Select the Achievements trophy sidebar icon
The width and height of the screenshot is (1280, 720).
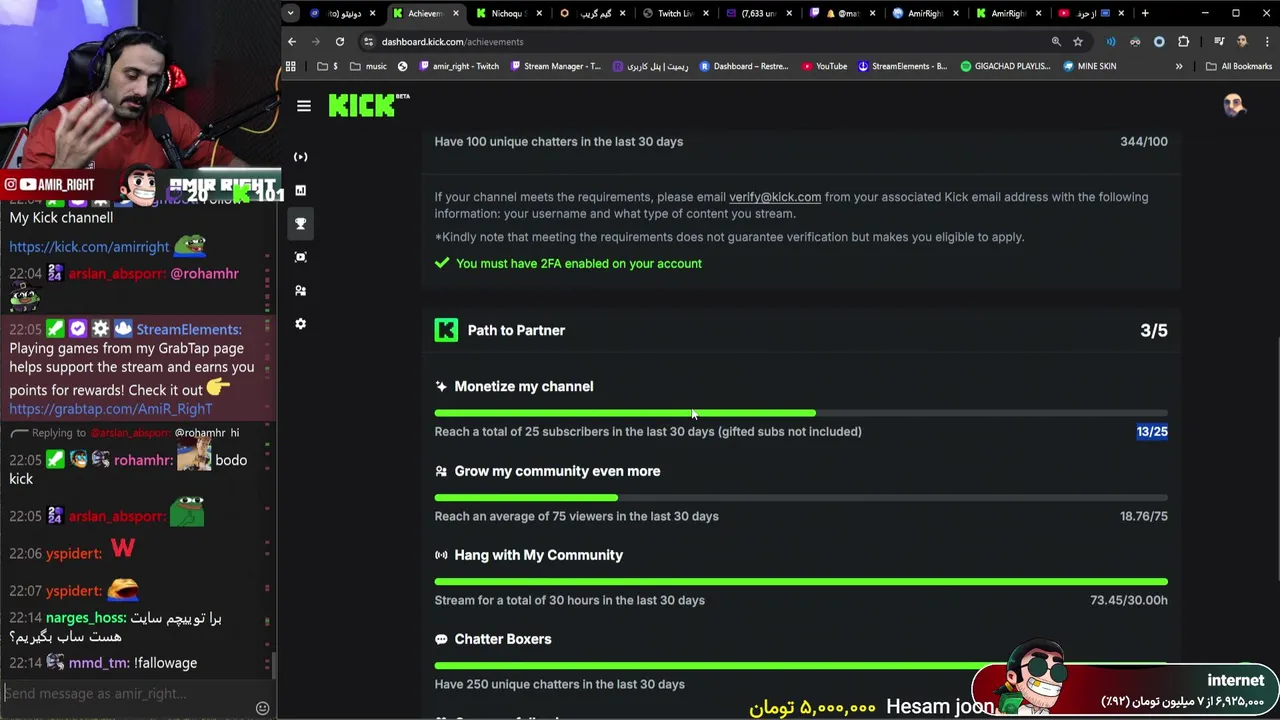[x=300, y=224]
